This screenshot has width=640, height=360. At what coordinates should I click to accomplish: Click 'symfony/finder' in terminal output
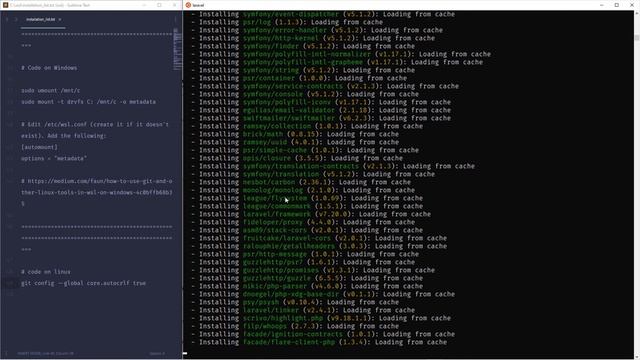[x=271, y=46]
